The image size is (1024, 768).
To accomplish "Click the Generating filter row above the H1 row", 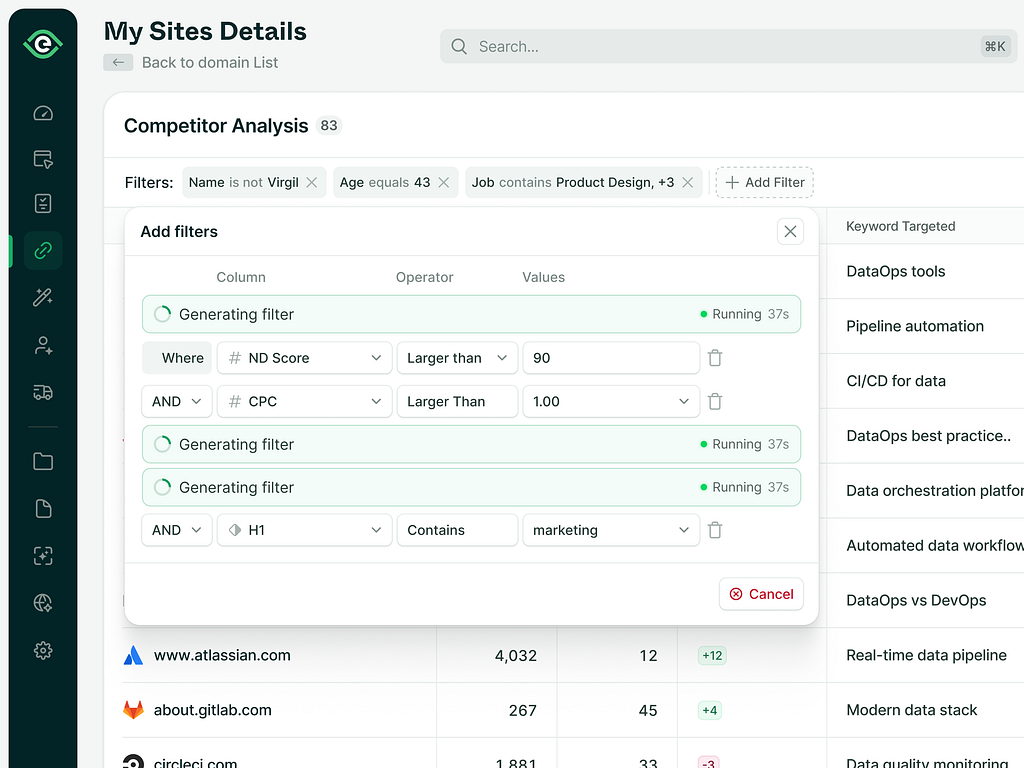I will (x=472, y=487).
